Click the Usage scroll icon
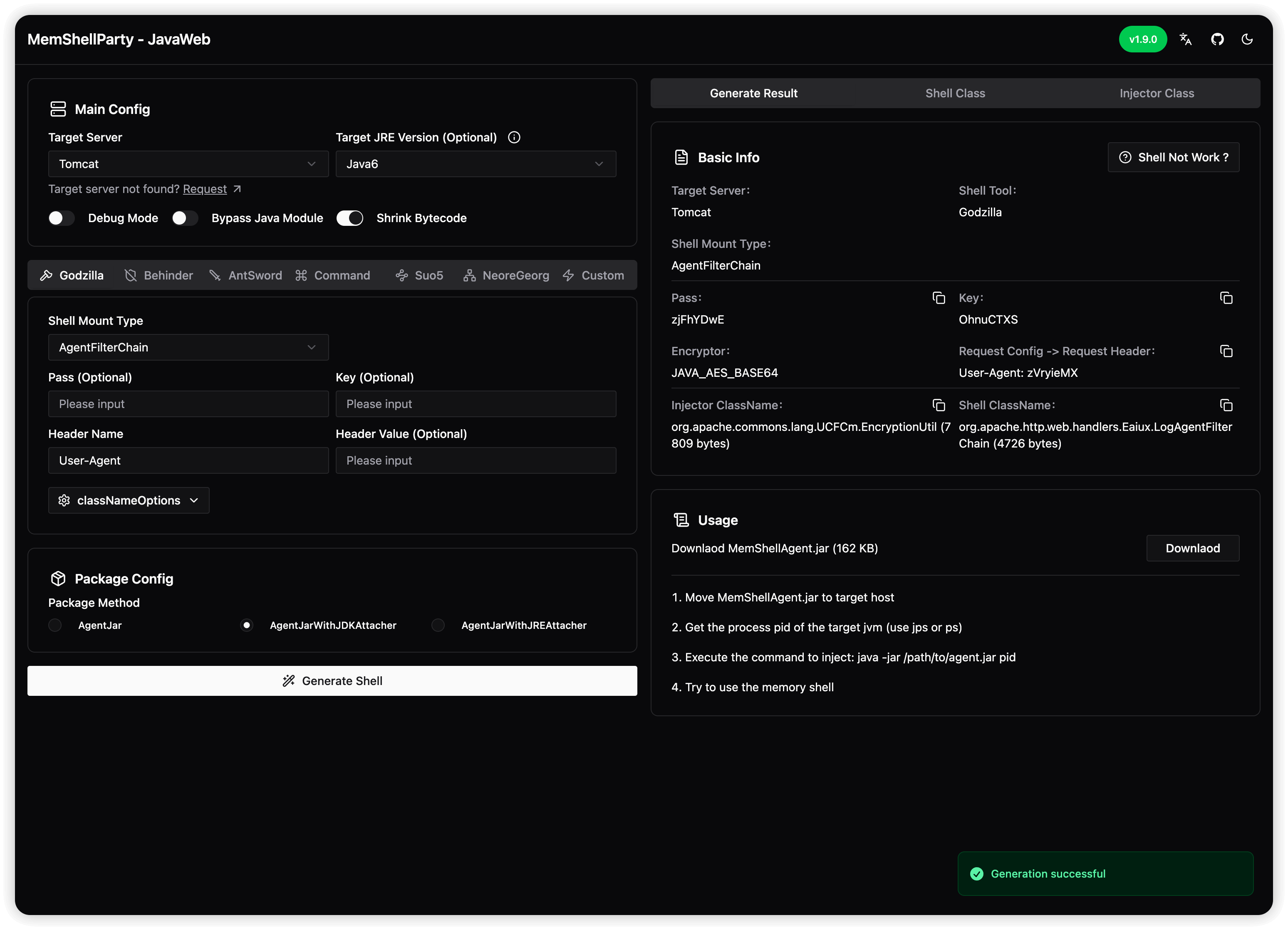The image size is (1288, 930). coord(681,520)
